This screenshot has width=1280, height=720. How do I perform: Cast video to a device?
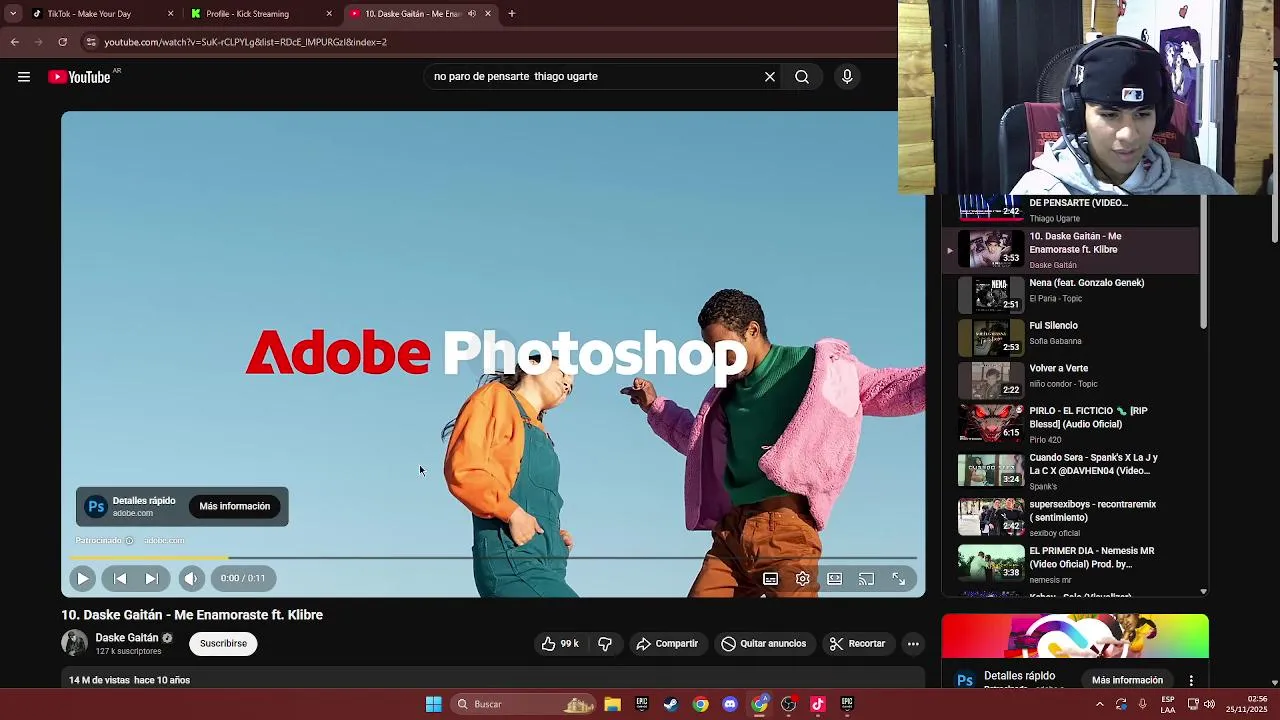coord(866,579)
